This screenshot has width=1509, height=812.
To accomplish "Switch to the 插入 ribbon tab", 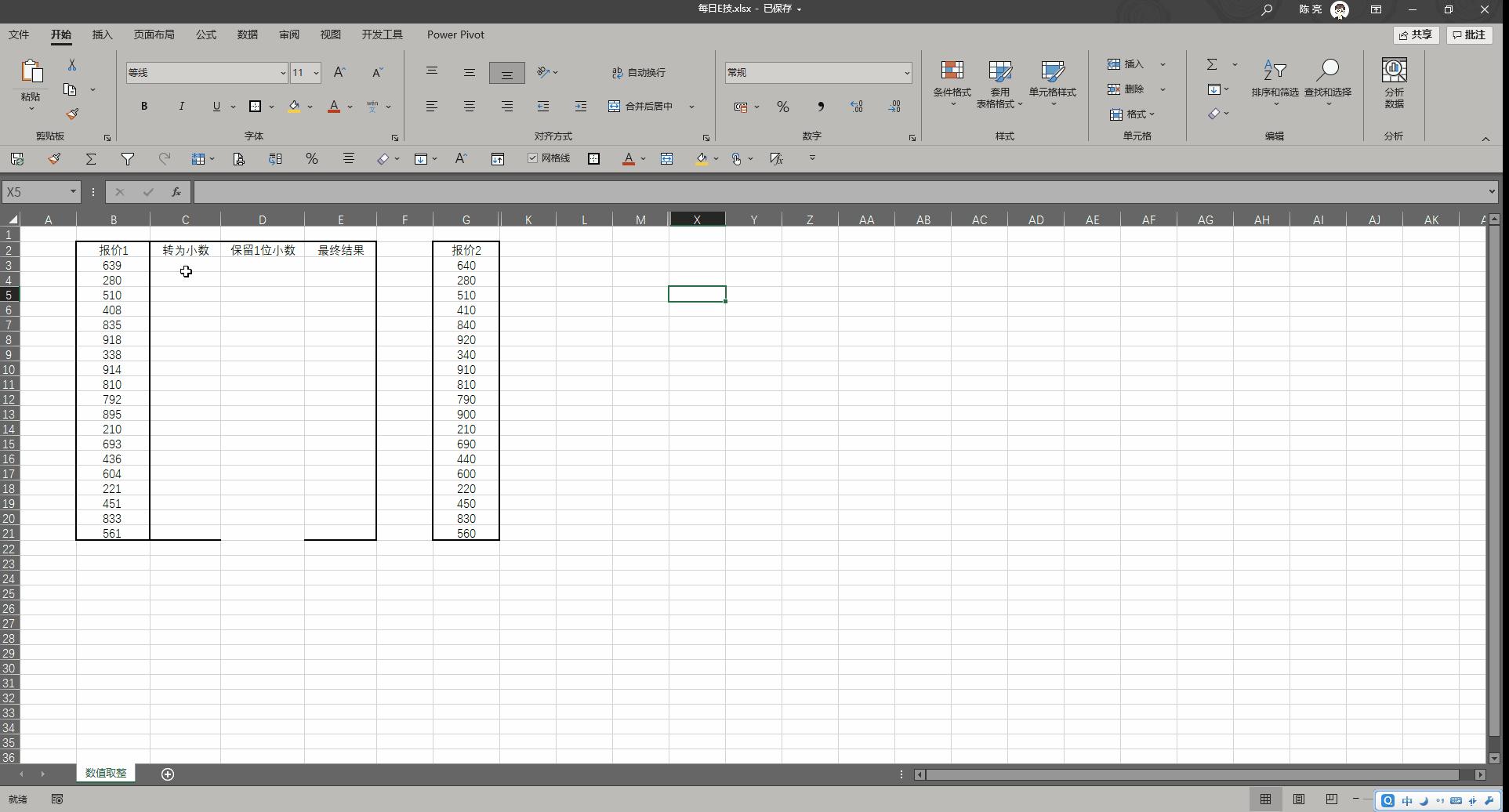I will click(x=102, y=34).
